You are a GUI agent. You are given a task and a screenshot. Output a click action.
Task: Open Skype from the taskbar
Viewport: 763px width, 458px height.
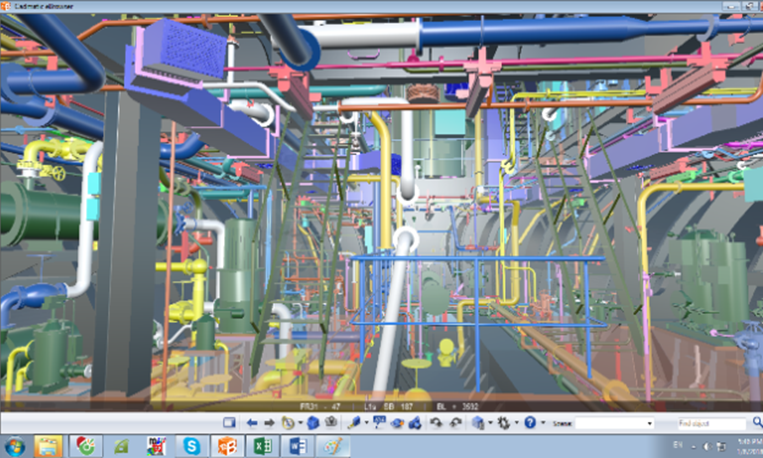pyautogui.click(x=191, y=446)
